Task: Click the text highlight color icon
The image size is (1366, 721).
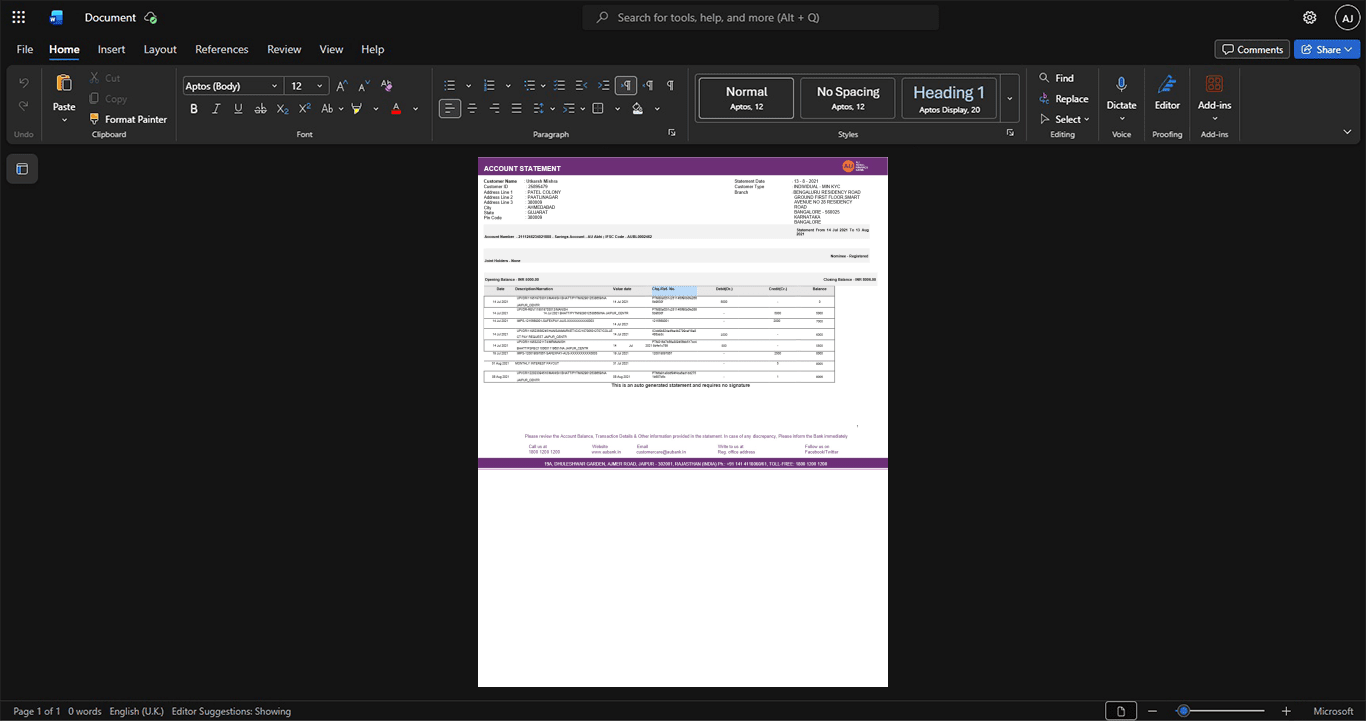Action: coord(356,108)
